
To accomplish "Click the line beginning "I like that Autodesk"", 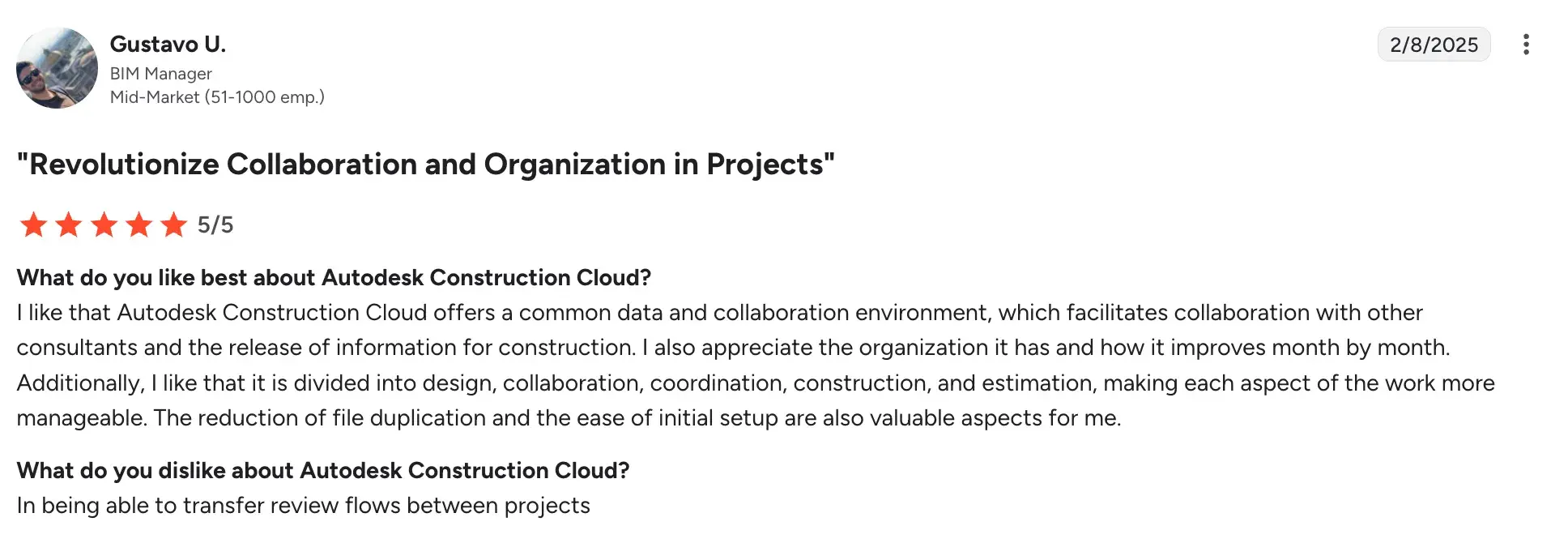I will 719,313.
